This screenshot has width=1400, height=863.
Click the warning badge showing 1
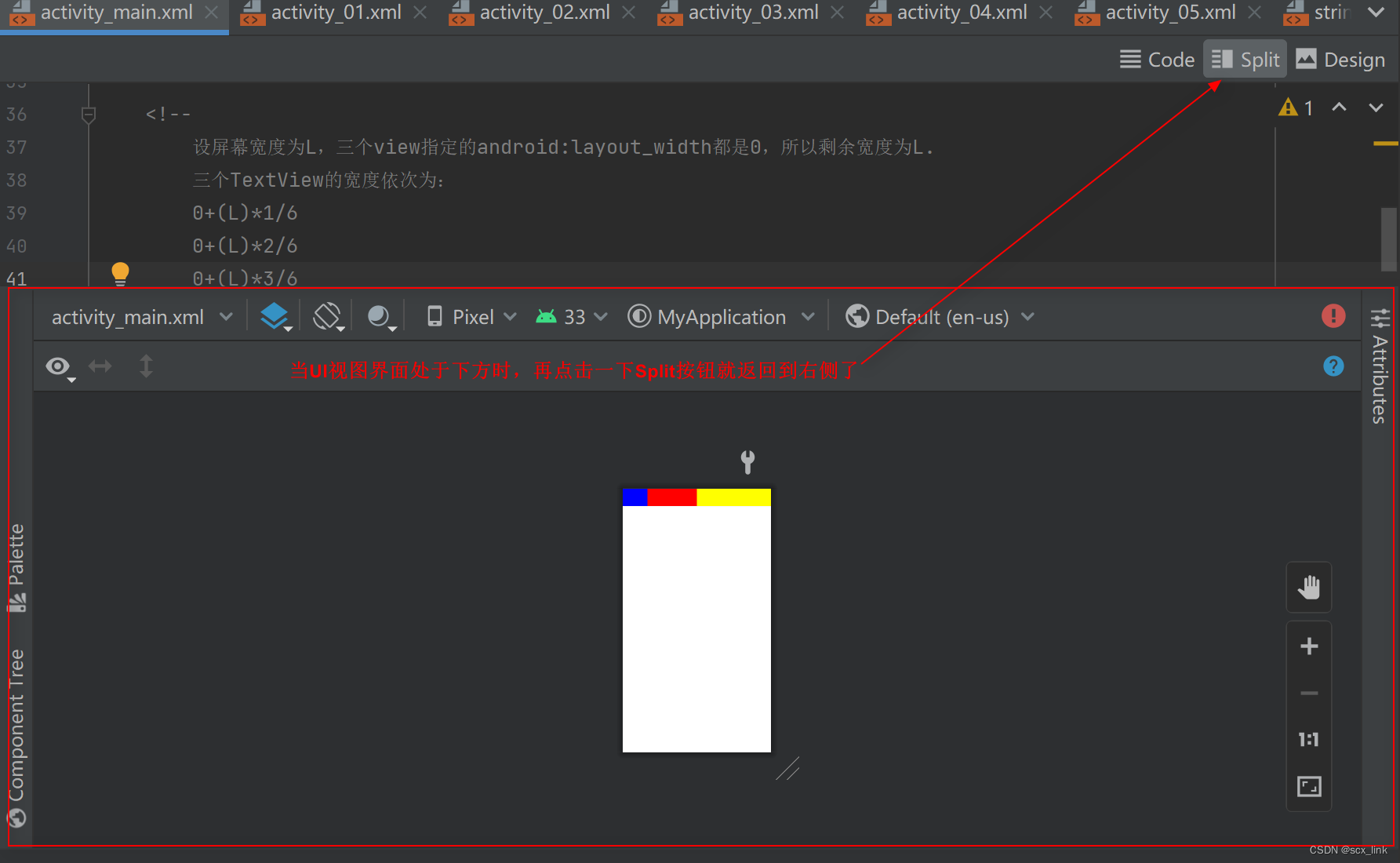[1296, 107]
